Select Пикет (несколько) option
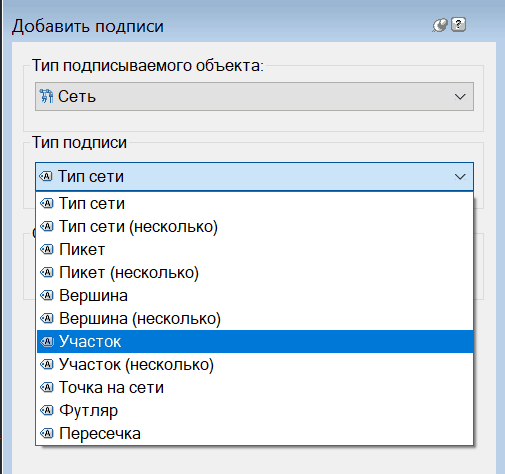Screen dimensions: 505x474 (255, 272)
